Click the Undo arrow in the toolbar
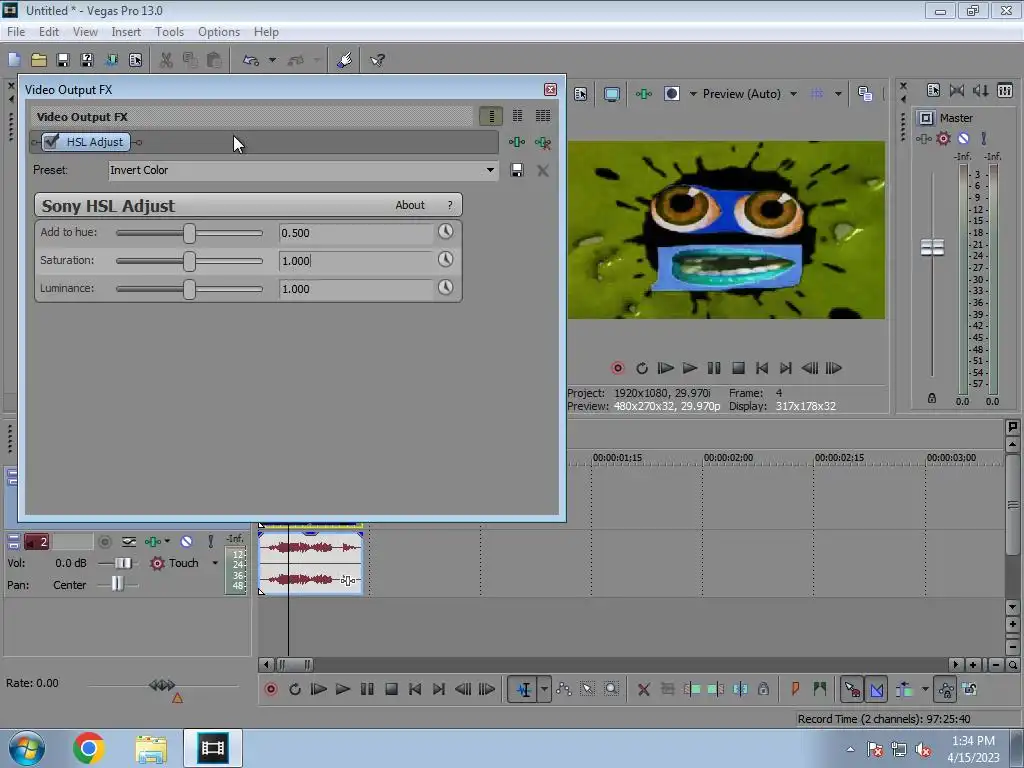The image size is (1024, 768). [x=251, y=60]
